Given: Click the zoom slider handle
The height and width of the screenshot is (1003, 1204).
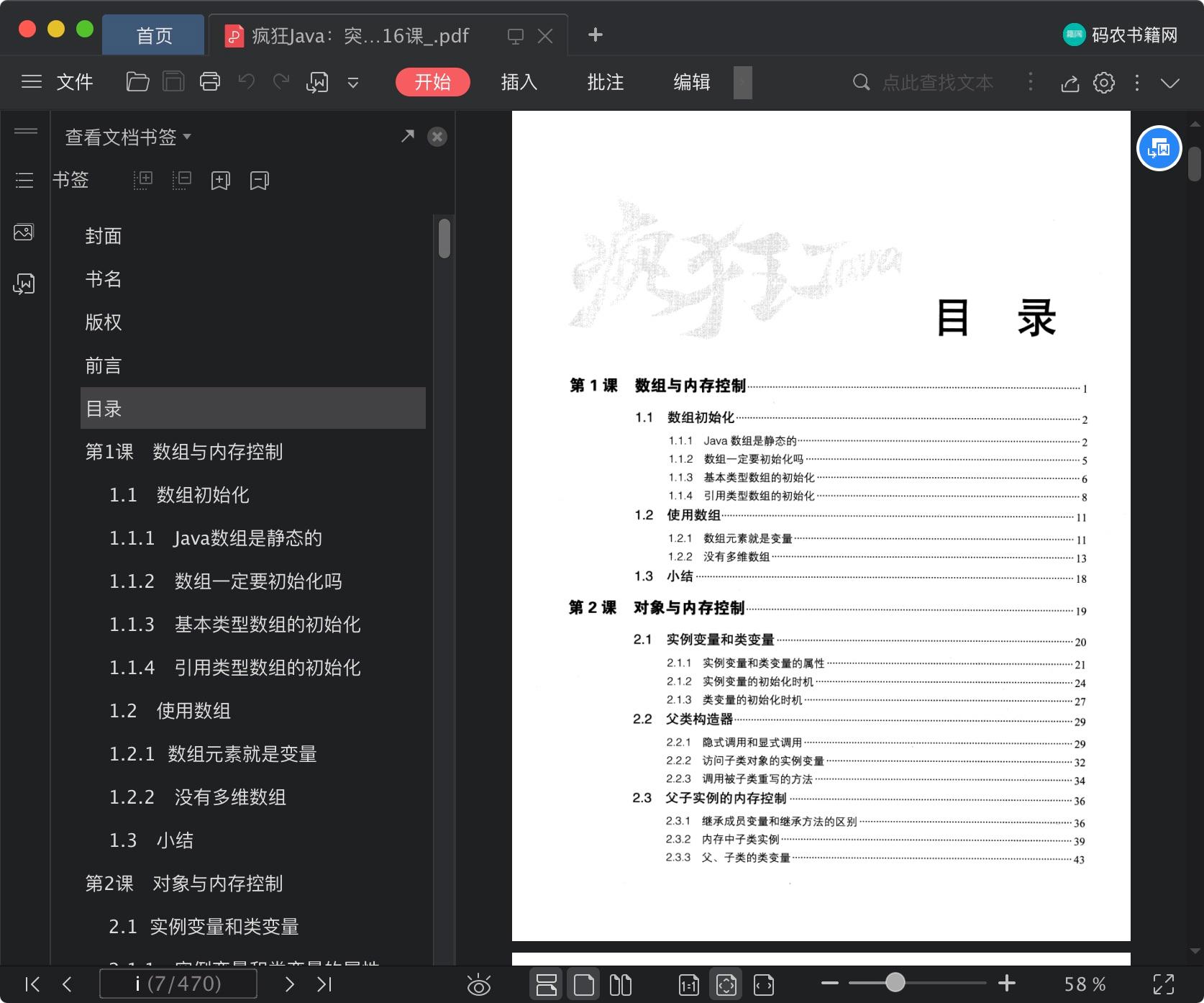Looking at the screenshot, I should tap(895, 982).
